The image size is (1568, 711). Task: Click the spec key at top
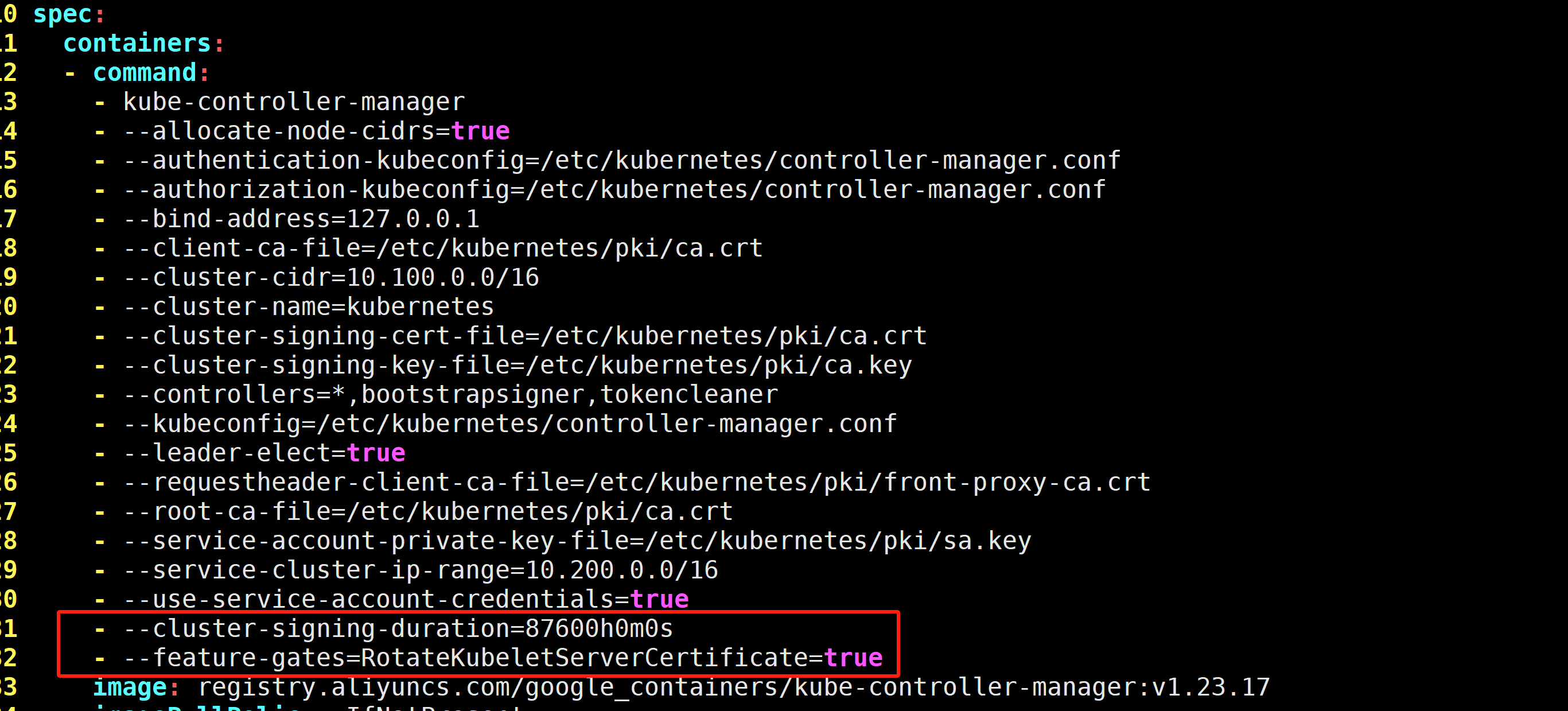tap(62, 14)
